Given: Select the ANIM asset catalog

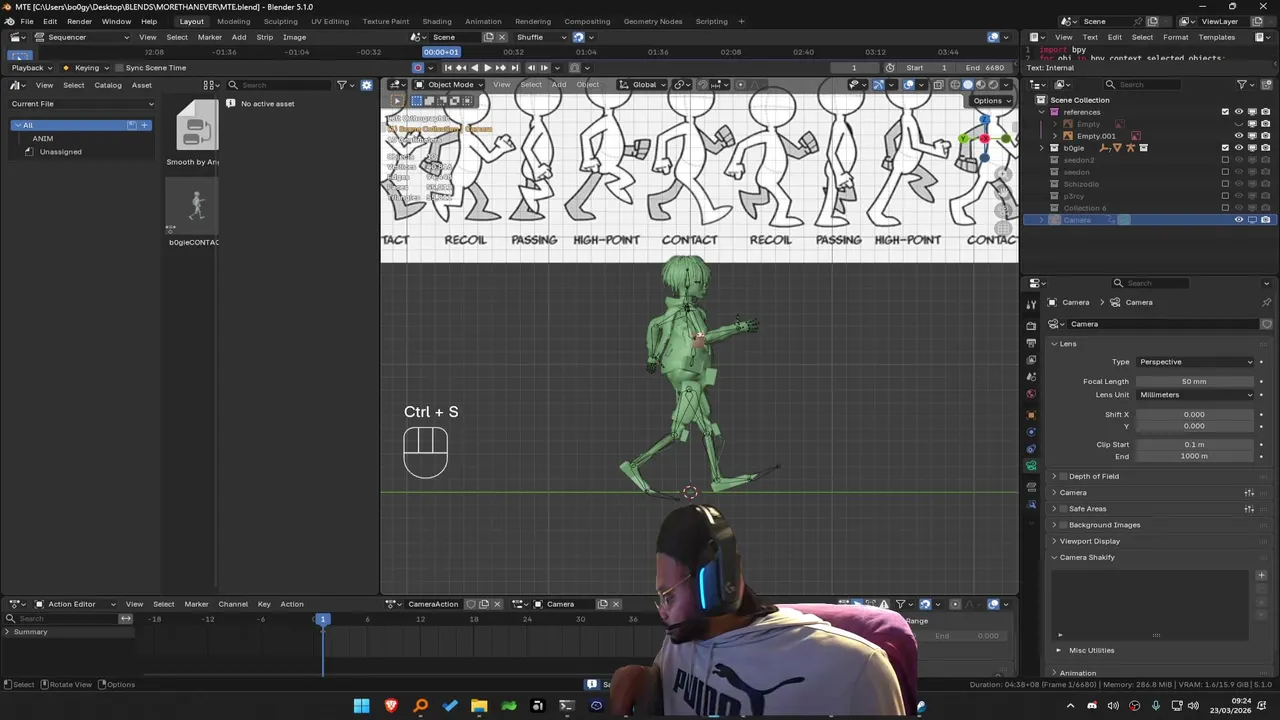Looking at the screenshot, I should pos(43,139).
